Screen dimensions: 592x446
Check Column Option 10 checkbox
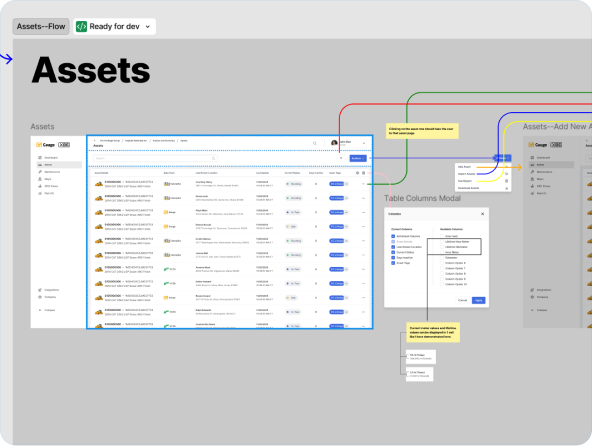(442, 284)
